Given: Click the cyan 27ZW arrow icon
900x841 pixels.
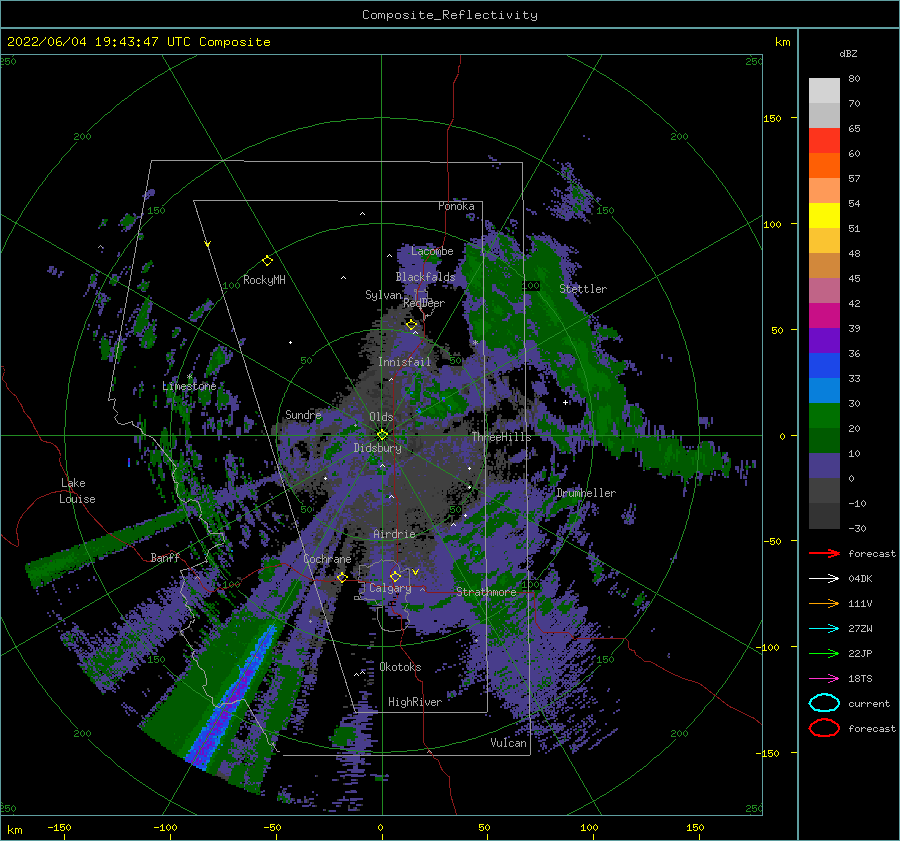Looking at the screenshot, I should point(824,628).
